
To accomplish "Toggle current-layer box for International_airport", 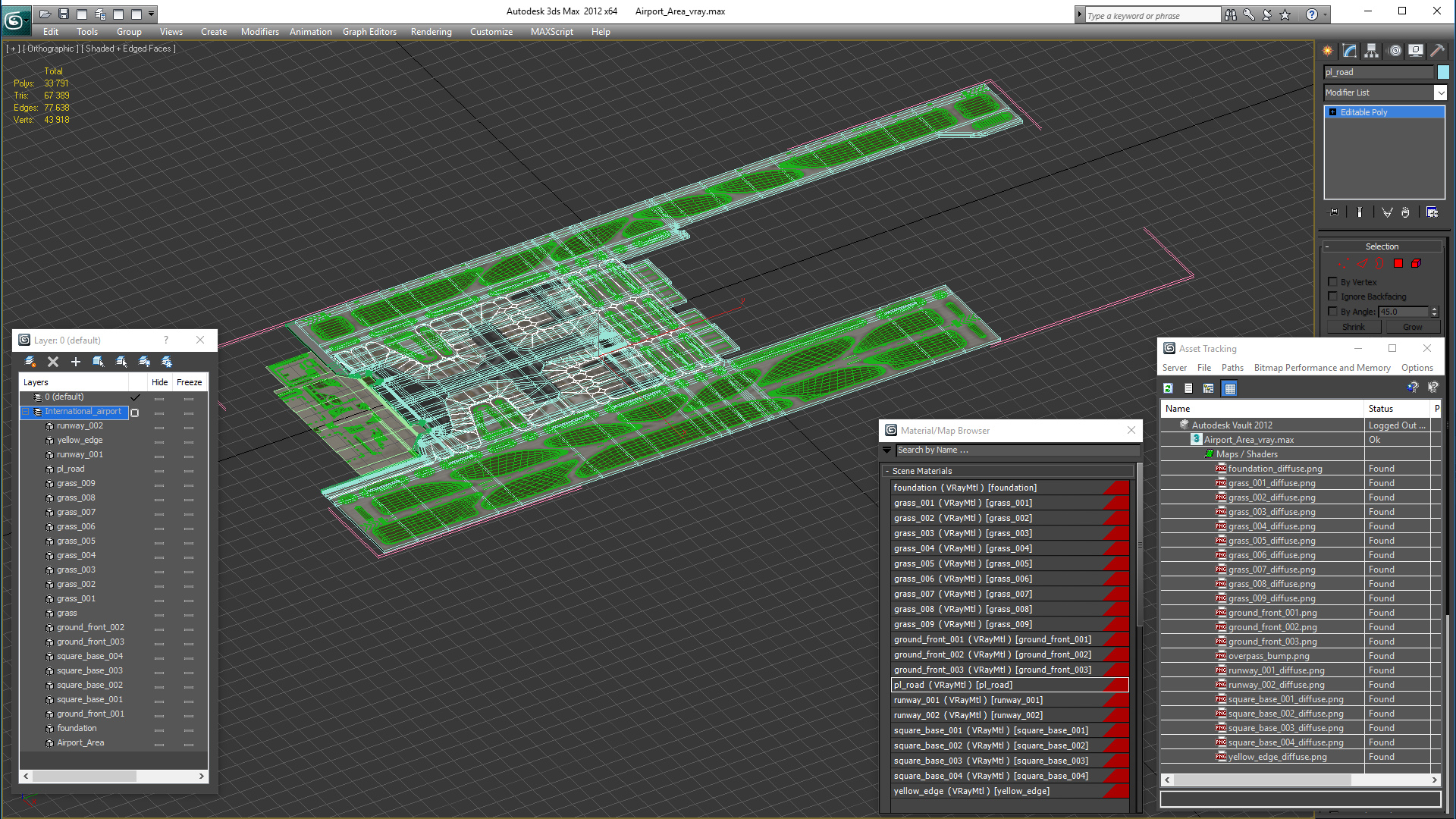I will (135, 413).
